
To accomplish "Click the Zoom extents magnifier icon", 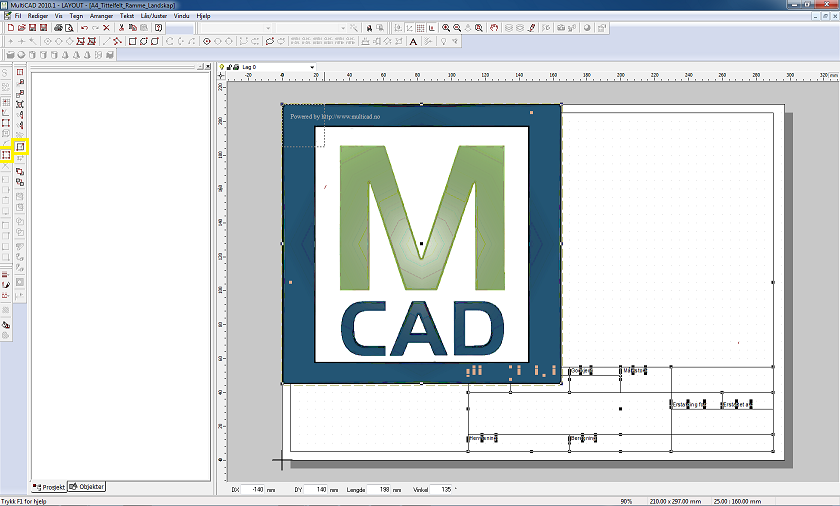I will (x=479, y=28).
